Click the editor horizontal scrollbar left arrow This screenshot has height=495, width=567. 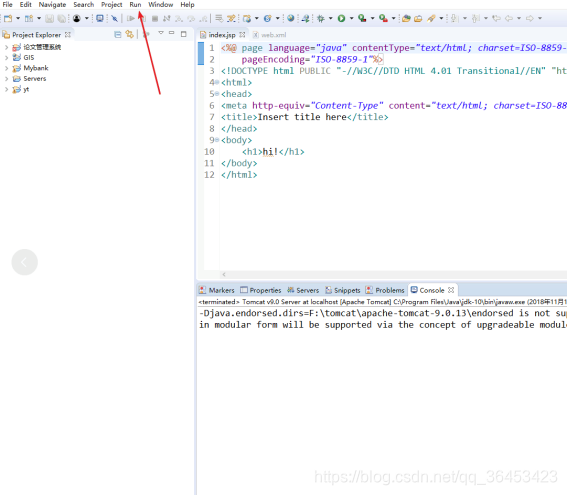click(x=224, y=274)
